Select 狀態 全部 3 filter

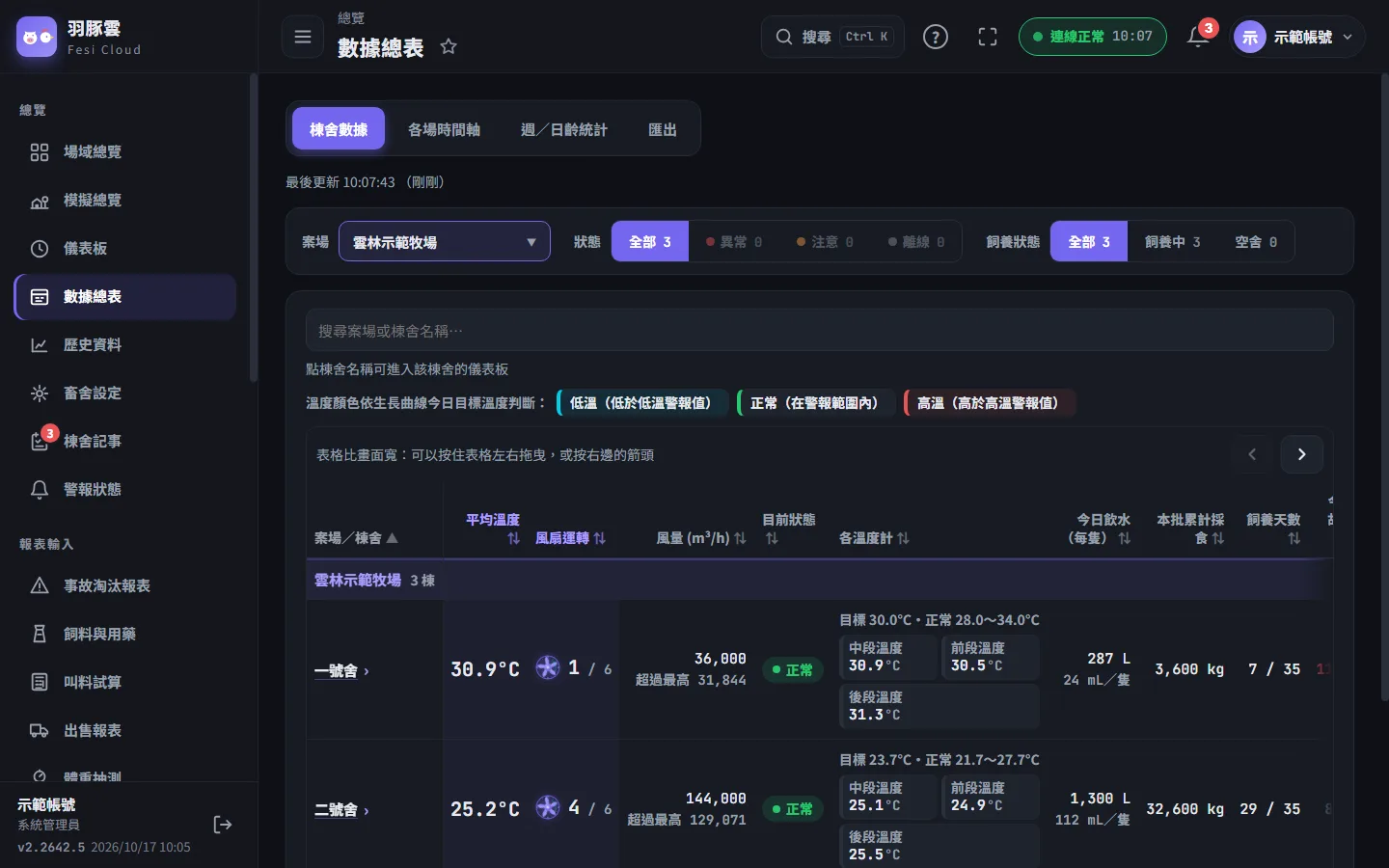pyautogui.click(x=650, y=242)
